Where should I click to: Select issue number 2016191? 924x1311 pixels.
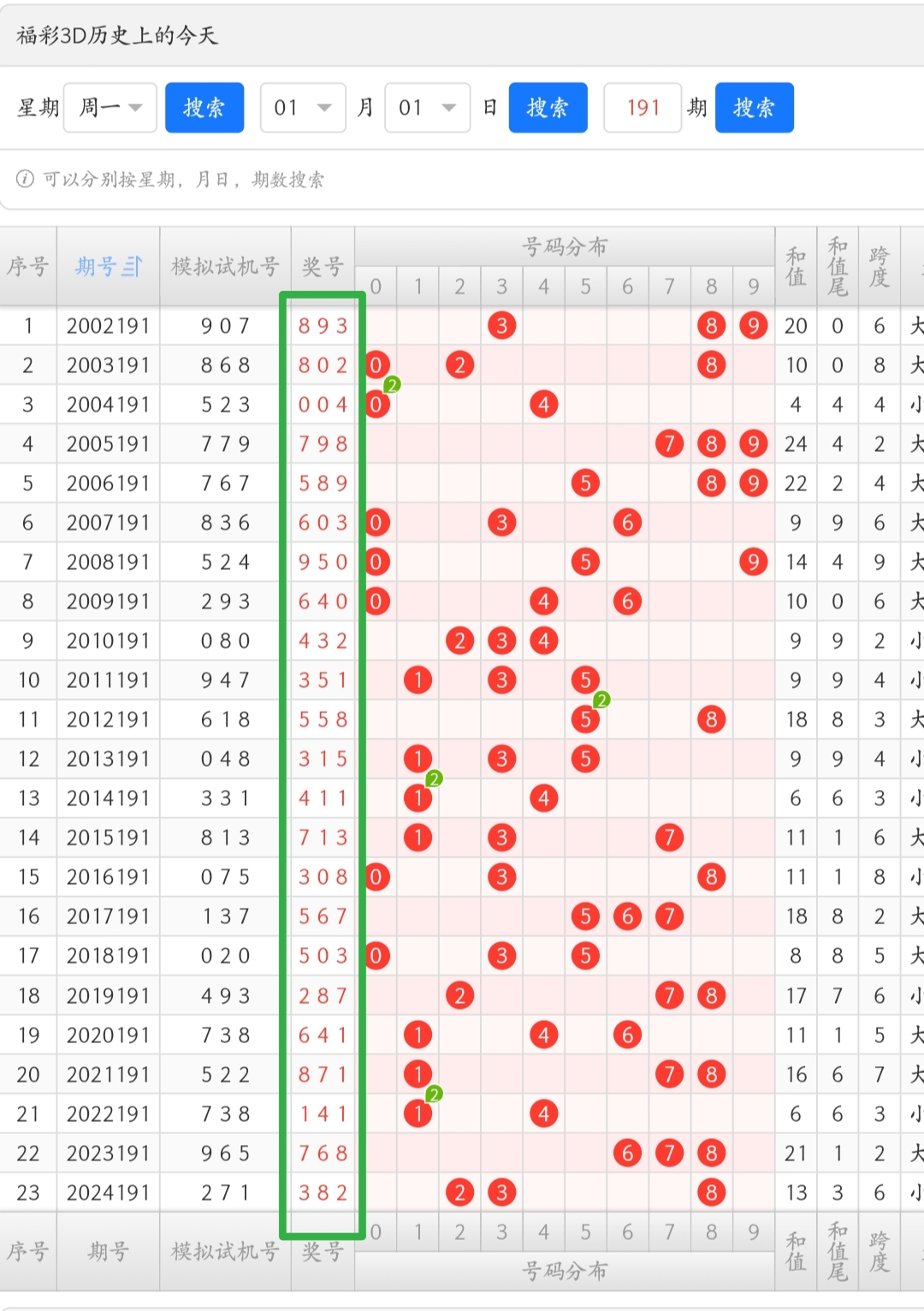108,877
